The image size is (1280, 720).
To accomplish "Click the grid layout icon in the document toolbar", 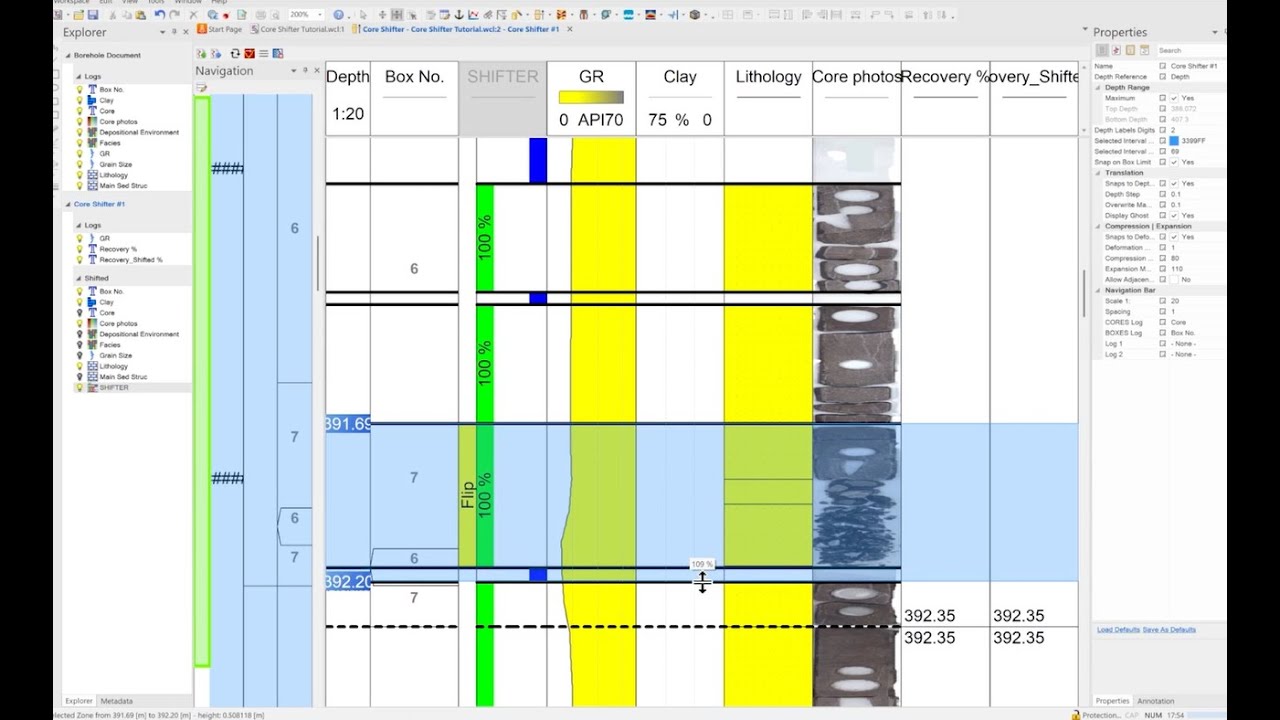I will [x=278, y=53].
